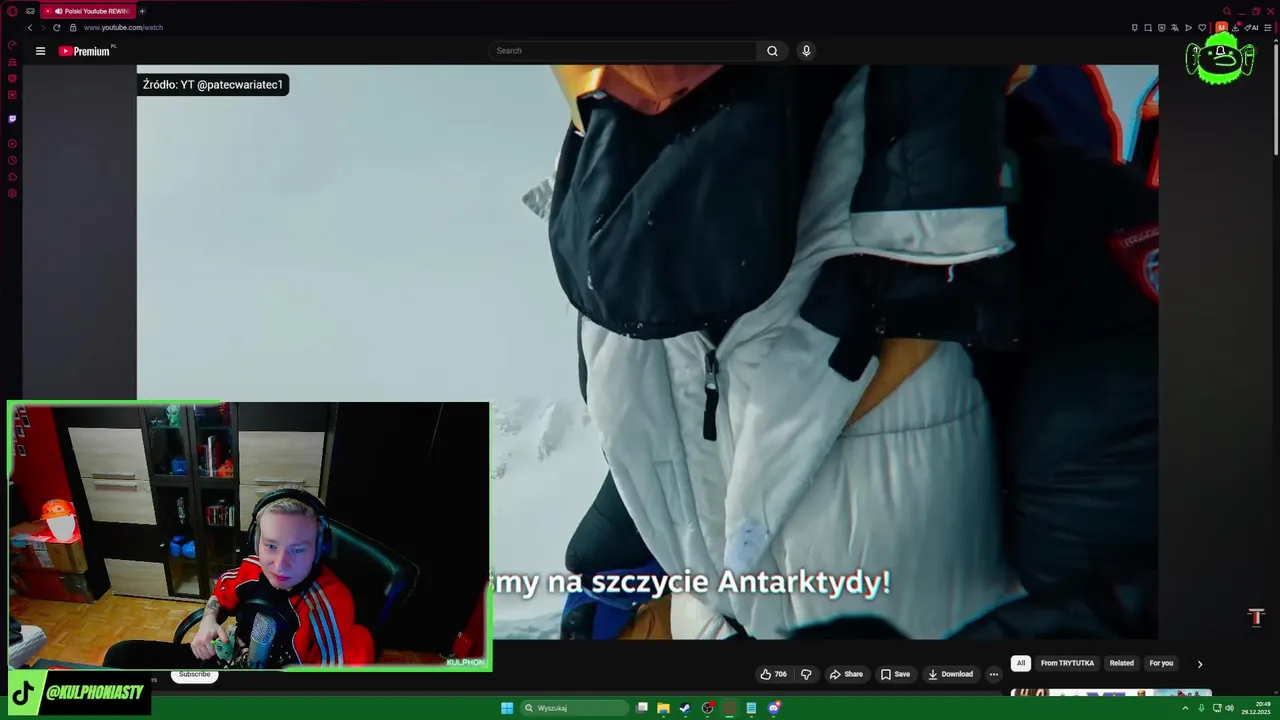Open a new tab with the plus button
The image size is (1280, 720).
pyautogui.click(x=142, y=11)
